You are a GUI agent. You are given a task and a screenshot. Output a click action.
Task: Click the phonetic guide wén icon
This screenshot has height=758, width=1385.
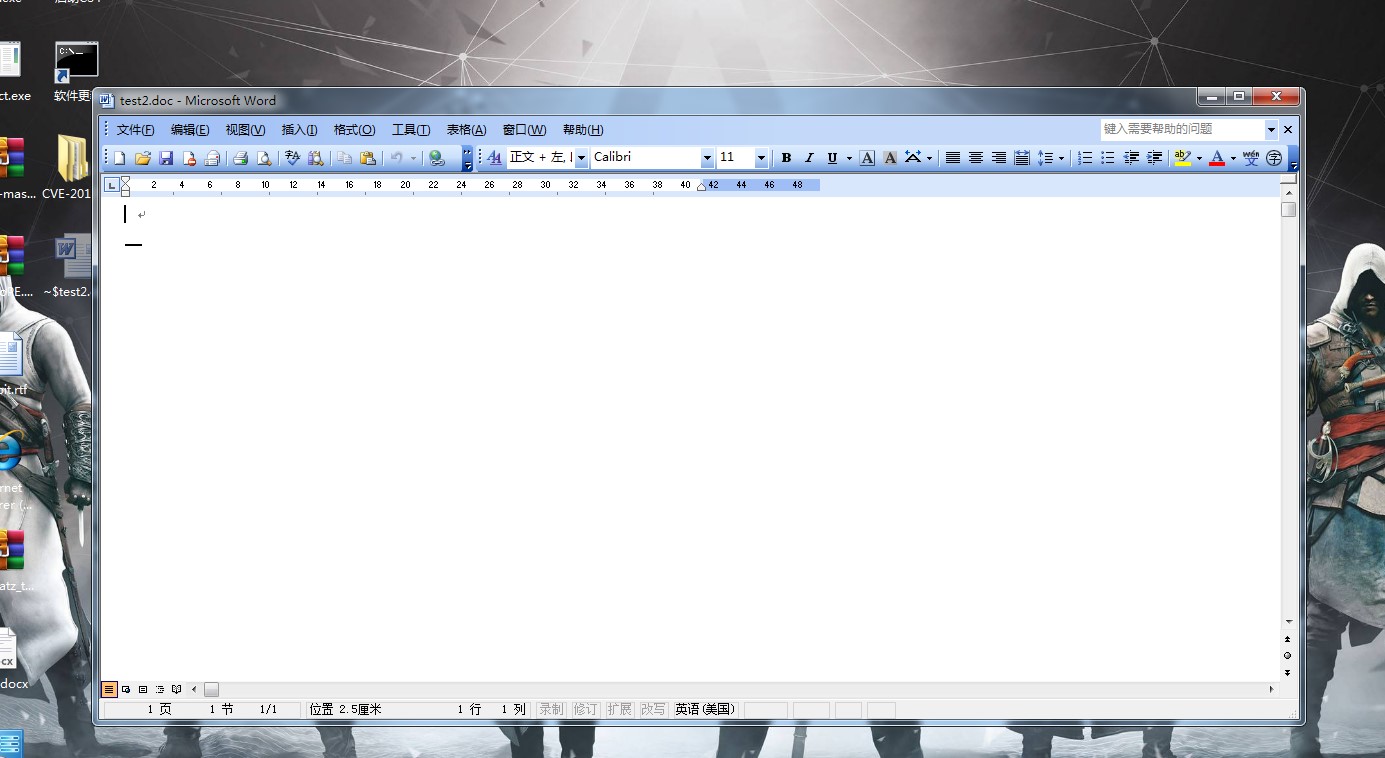click(1250, 158)
